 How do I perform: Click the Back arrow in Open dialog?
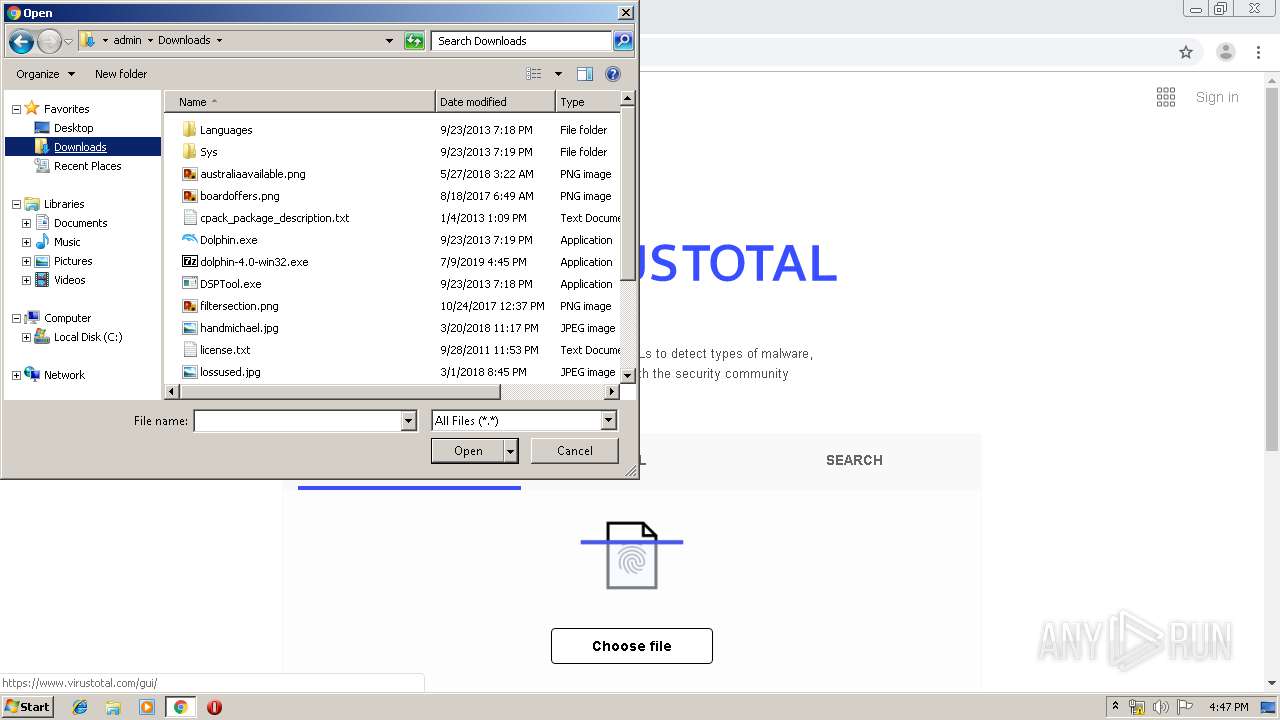click(20, 41)
